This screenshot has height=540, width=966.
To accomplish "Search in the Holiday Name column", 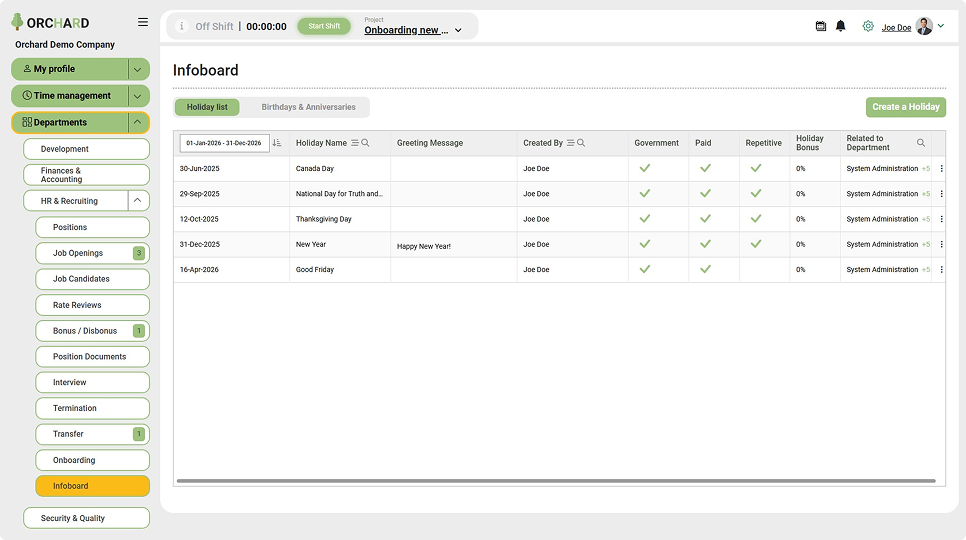I will point(365,143).
